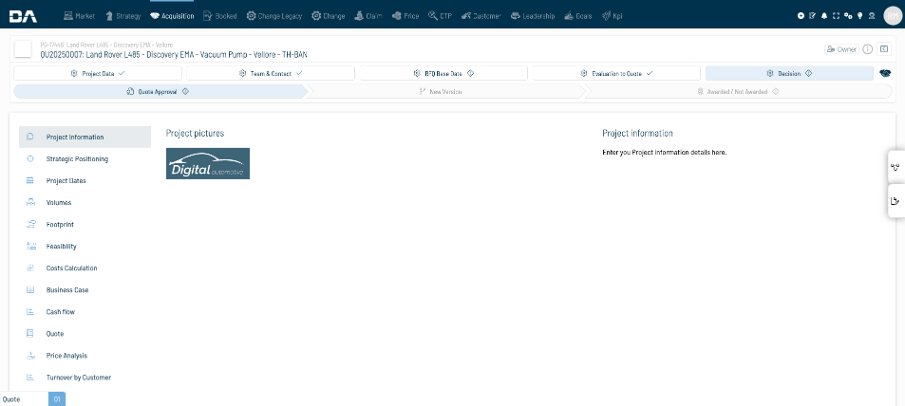Open the Market menu
Screen dimensions: 905x406
[79, 16]
